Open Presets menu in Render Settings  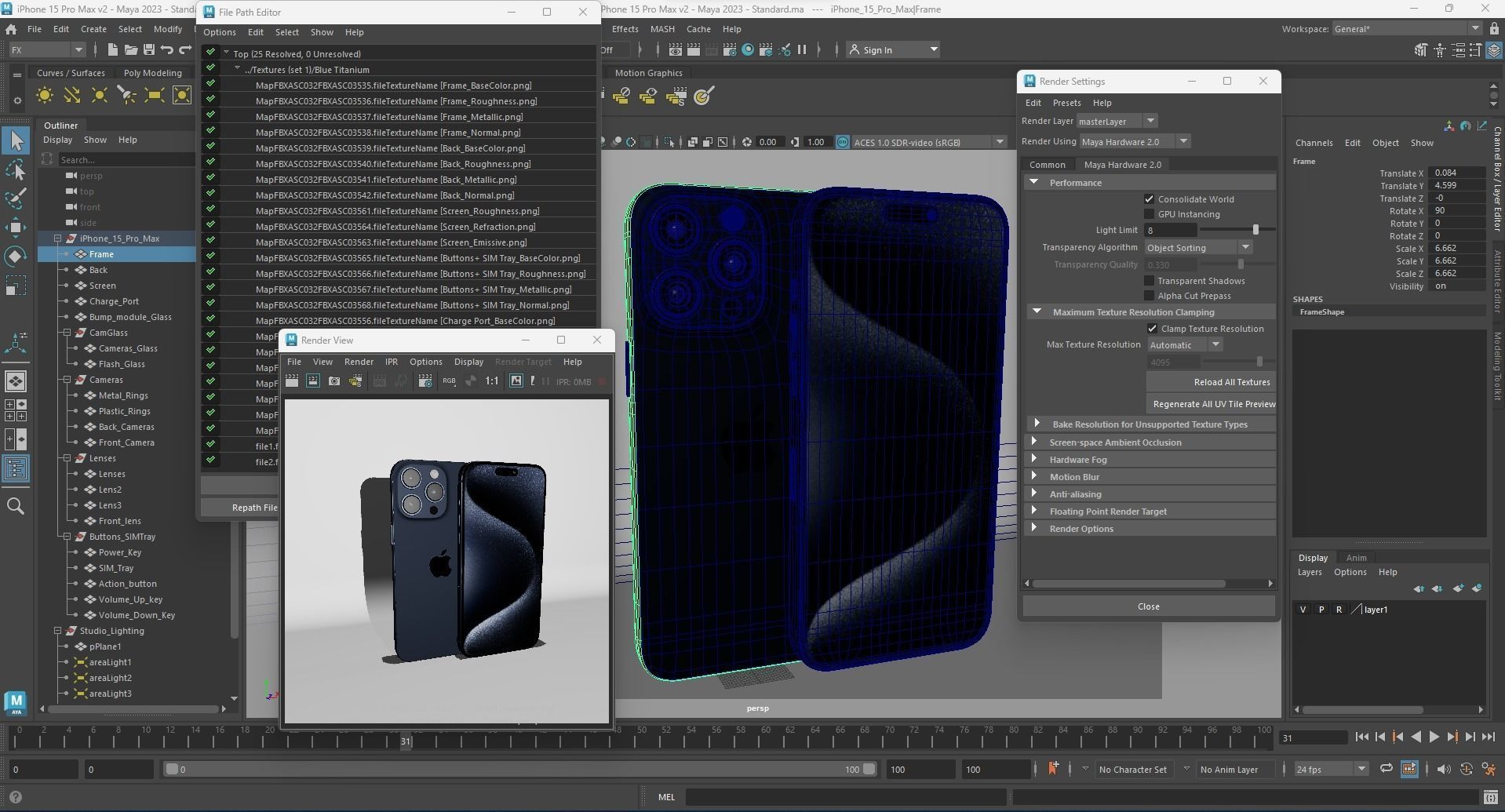click(x=1066, y=103)
